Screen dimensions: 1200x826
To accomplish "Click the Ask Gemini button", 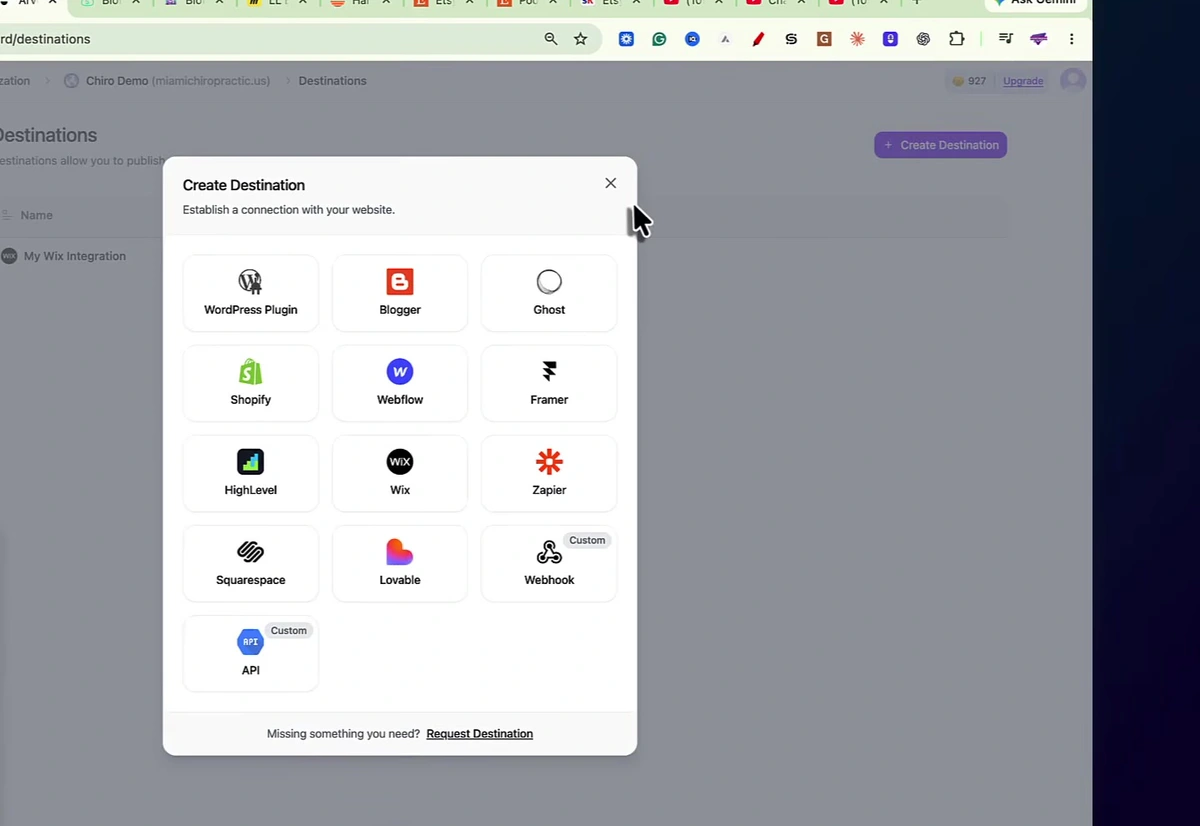I will pos(1036,3).
